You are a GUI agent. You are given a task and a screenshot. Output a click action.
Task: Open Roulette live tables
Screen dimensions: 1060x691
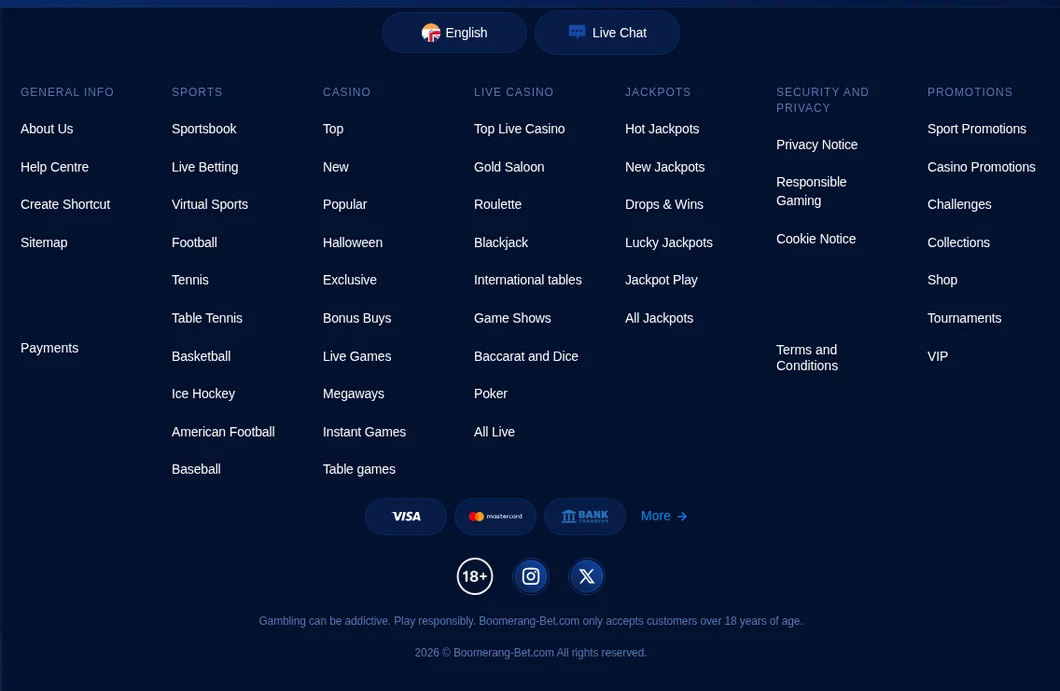pyautogui.click(x=498, y=204)
